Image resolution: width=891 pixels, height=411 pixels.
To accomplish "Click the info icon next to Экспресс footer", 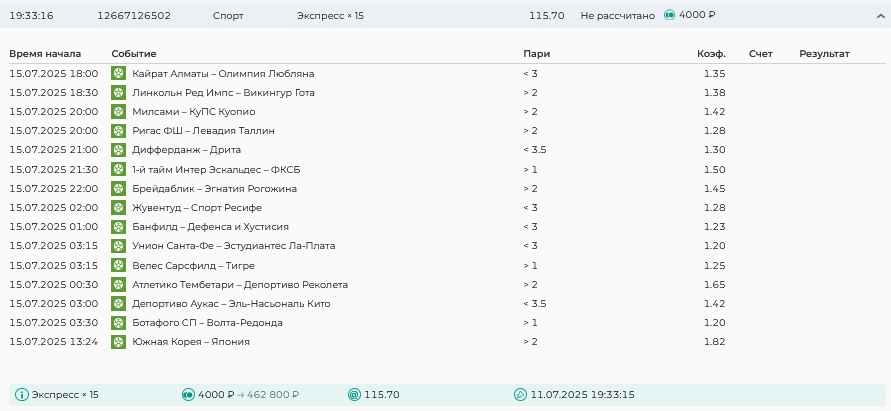I will click(23, 395).
